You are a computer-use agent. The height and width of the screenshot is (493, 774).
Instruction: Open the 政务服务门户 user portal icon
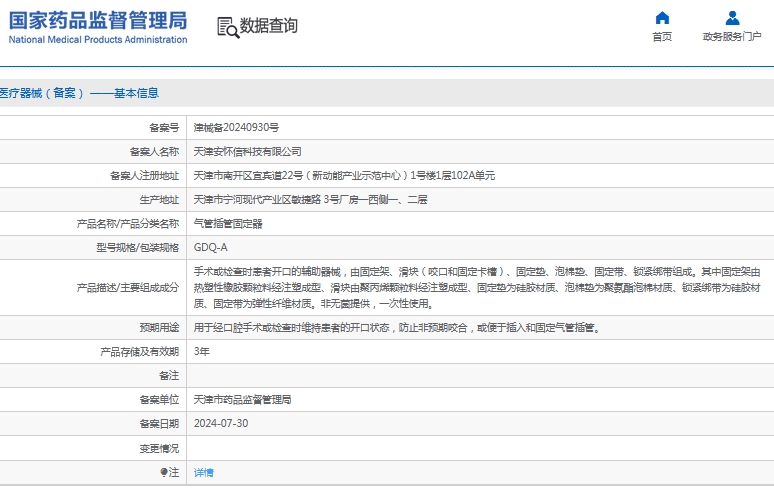click(x=733, y=18)
